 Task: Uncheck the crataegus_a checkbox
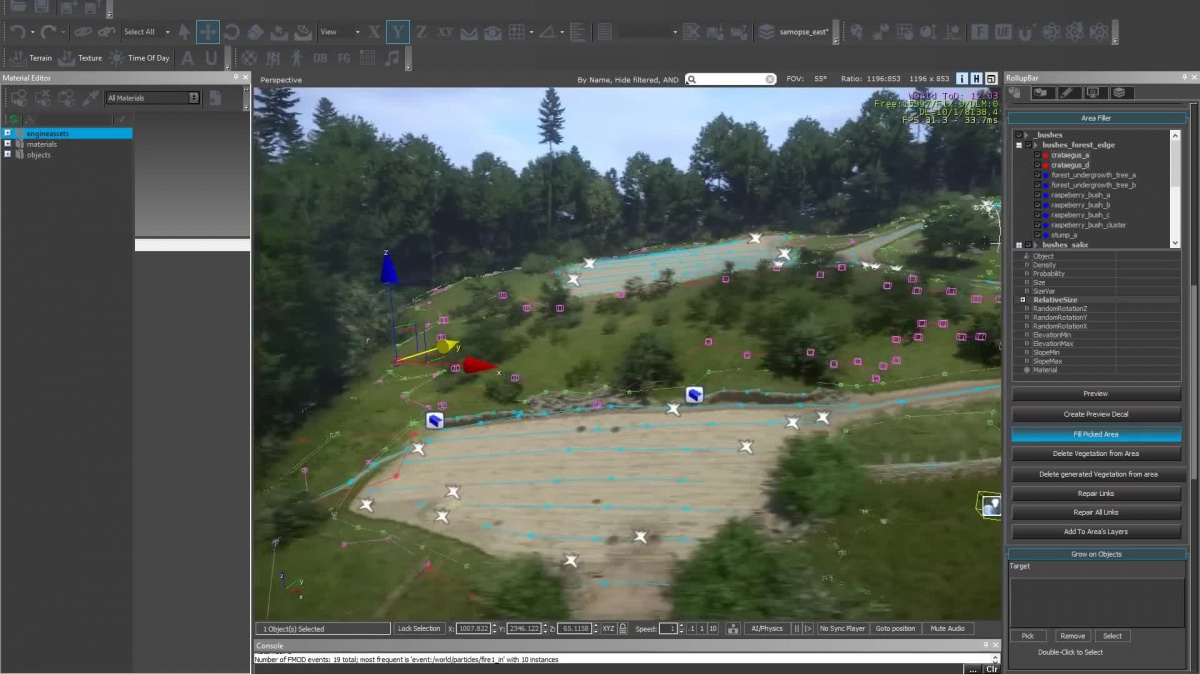[1037, 155]
